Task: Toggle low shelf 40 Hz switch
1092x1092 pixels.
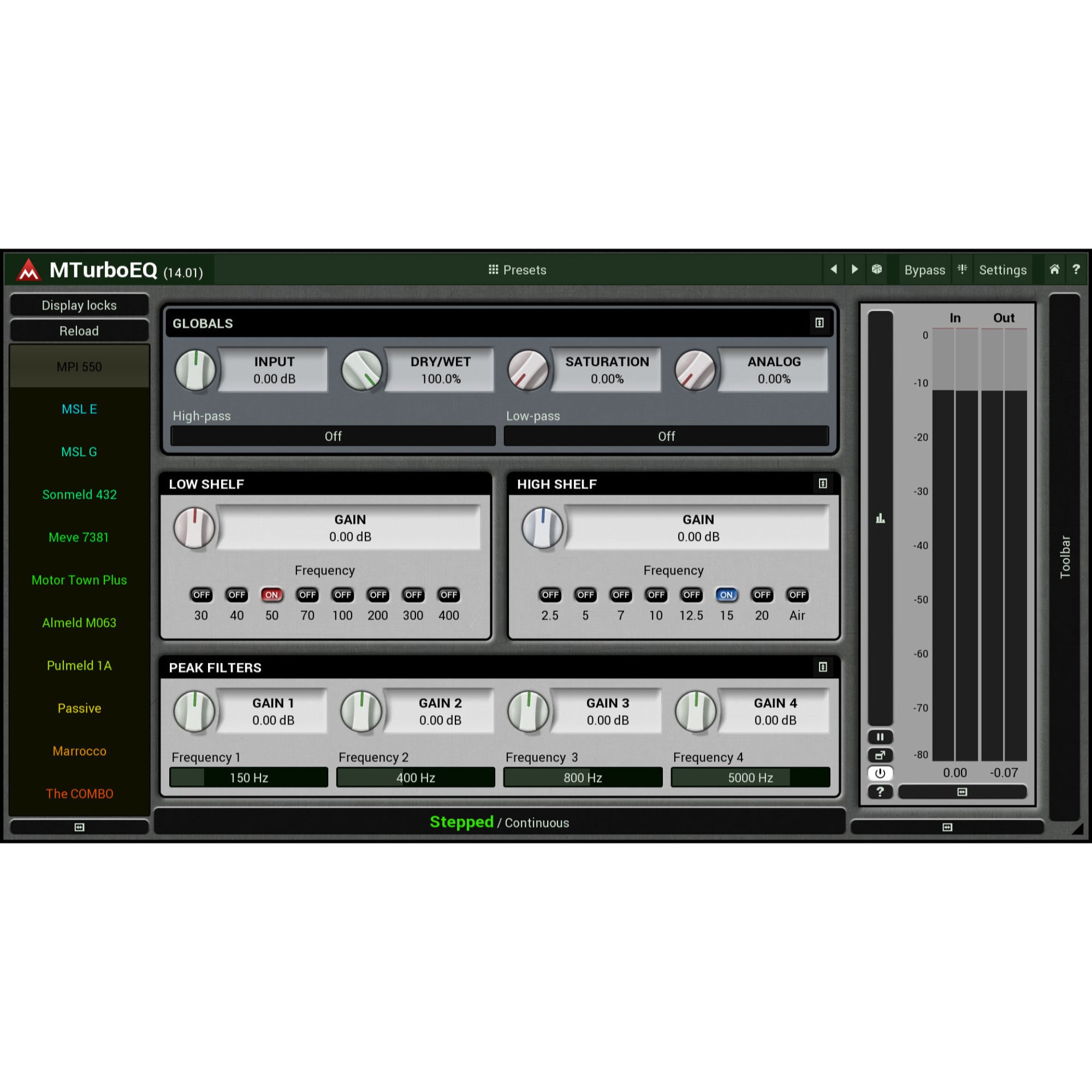Action: coord(237,595)
